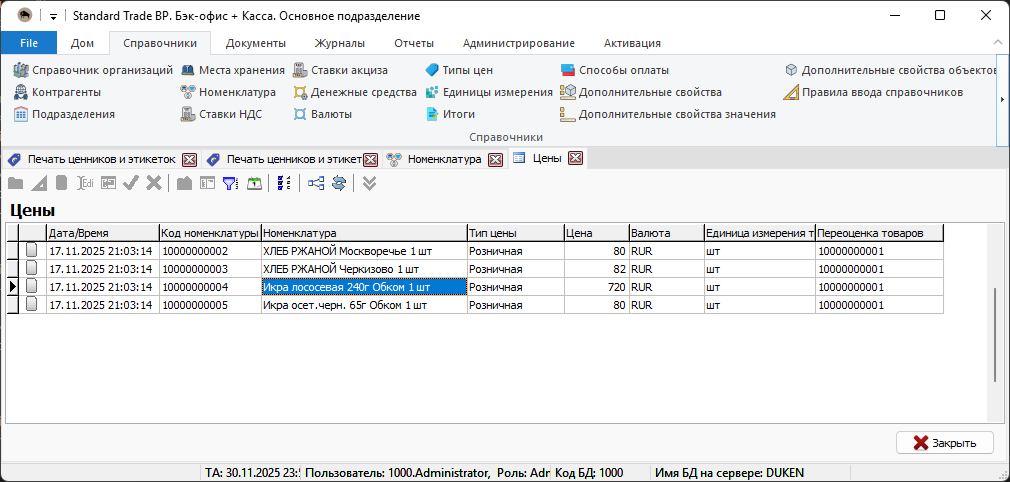Click highlighted Икра лососевая 240г cell
Viewport: 1010px width, 482px height.
[365, 287]
